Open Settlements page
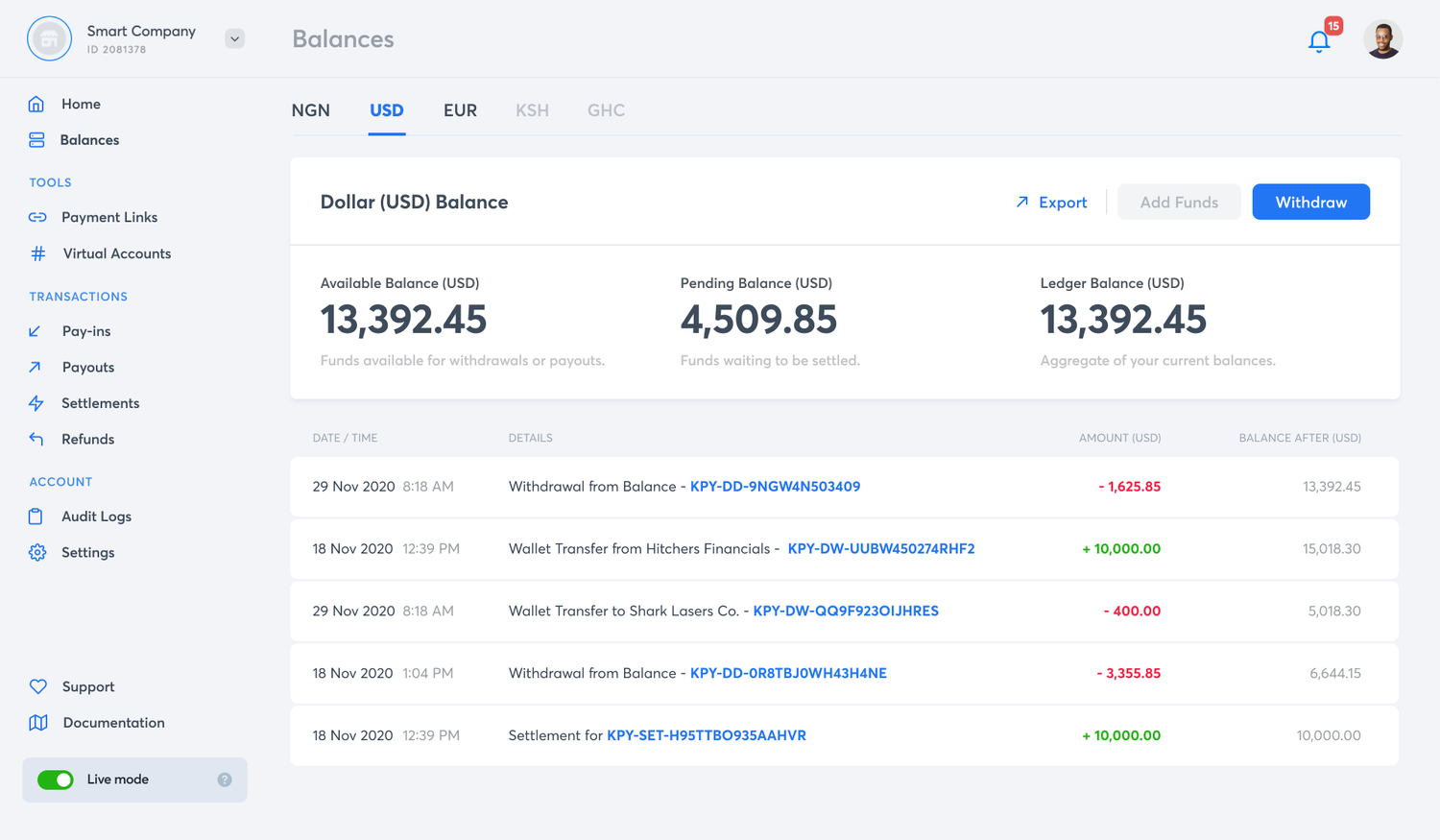Image resolution: width=1440 pixels, height=840 pixels. pyautogui.click(x=101, y=403)
